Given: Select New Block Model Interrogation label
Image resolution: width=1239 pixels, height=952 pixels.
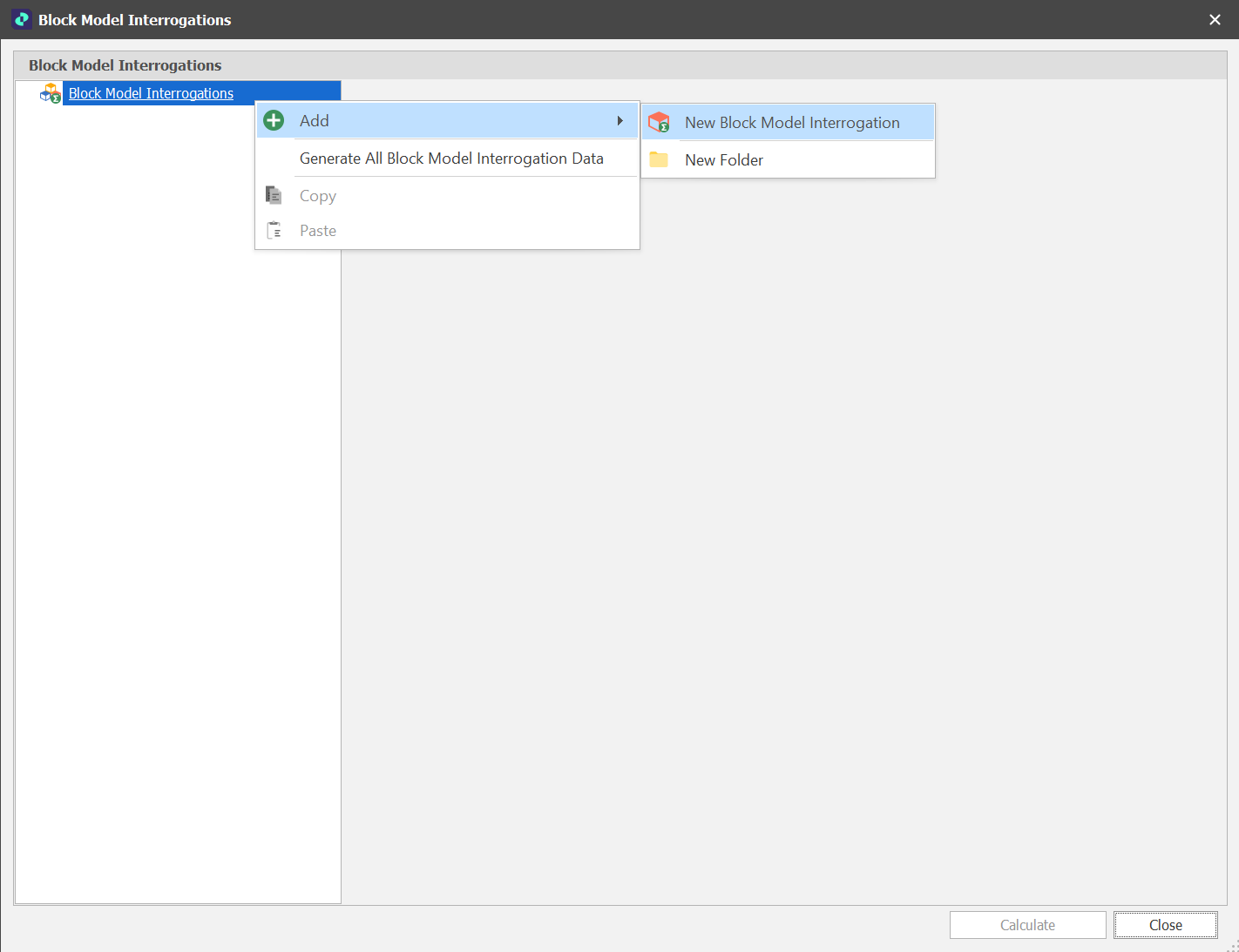Looking at the screenshot, I should pos(792,123).
